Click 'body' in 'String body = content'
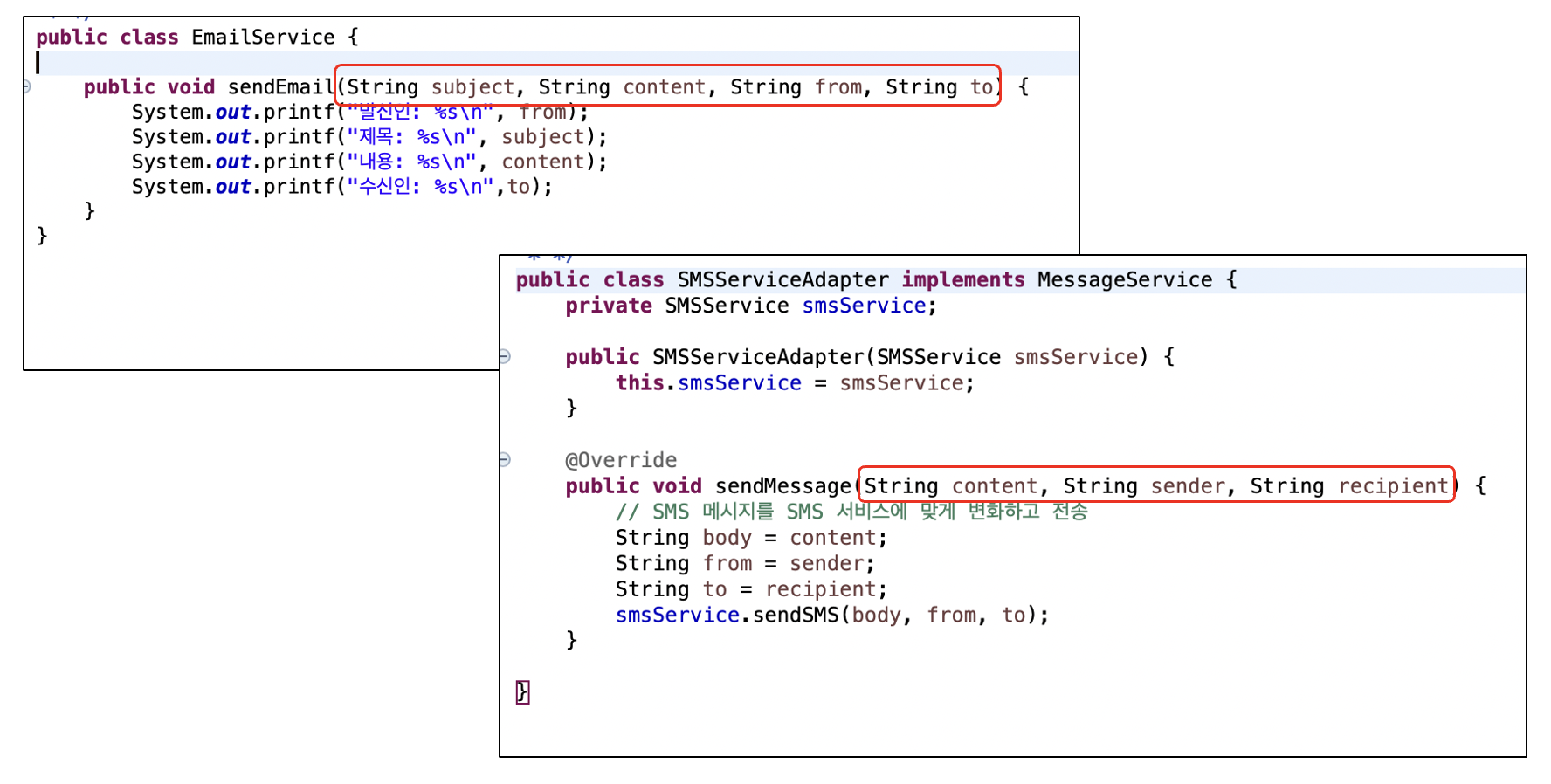 [727, 538]
